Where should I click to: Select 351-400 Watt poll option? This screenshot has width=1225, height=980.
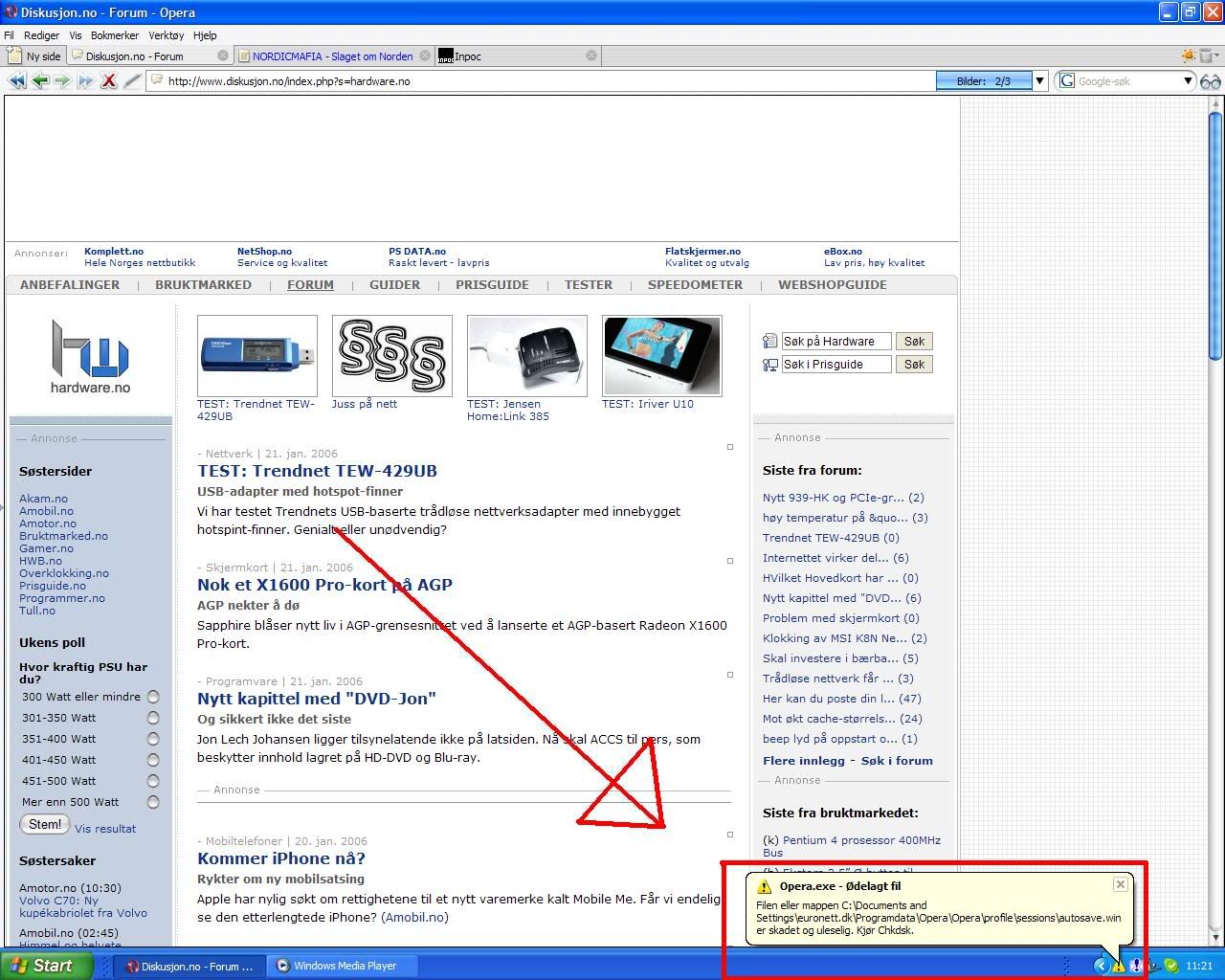(153, 739)
